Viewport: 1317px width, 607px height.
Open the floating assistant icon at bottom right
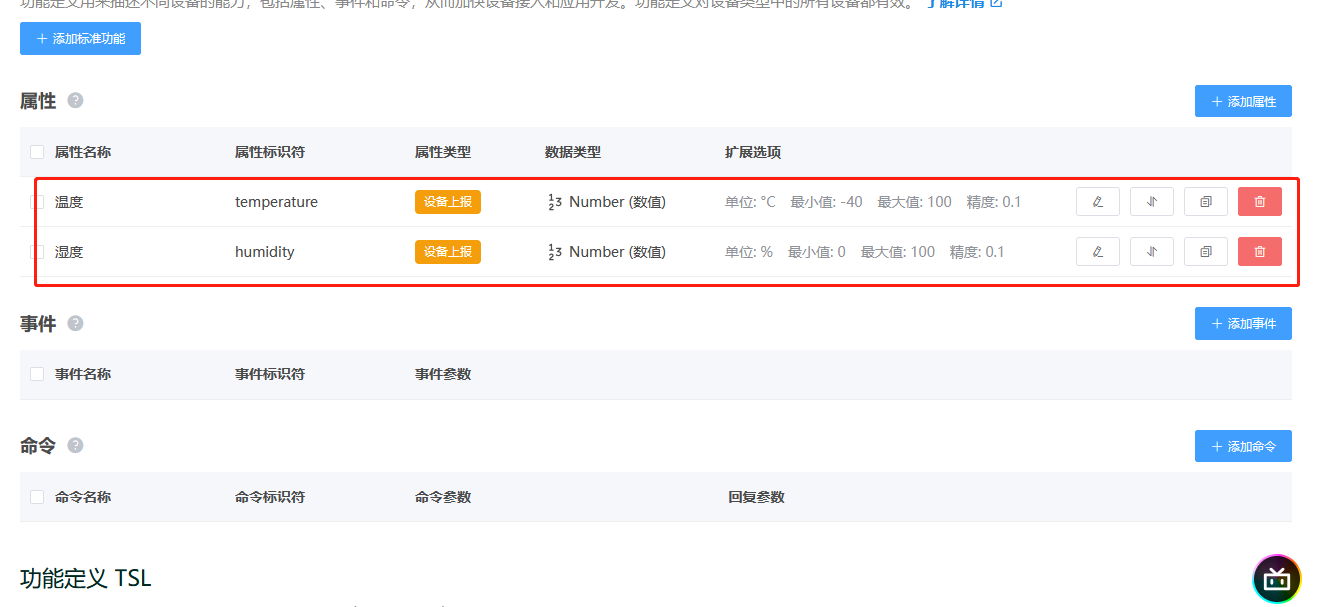pyautogui.click(x=1275, y=579)
